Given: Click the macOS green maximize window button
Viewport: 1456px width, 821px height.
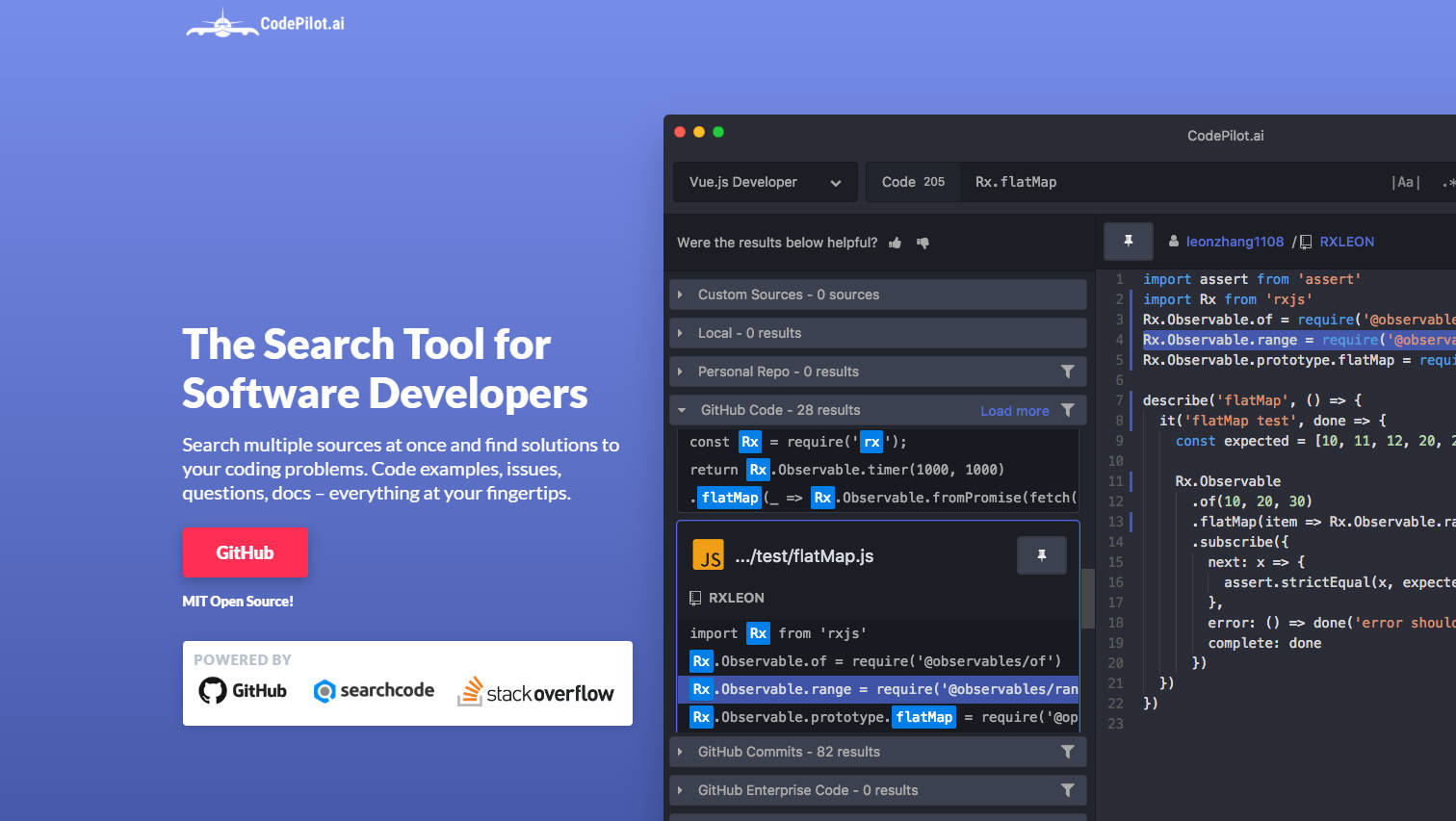Looking at the screenshot, I should [718, 132].
